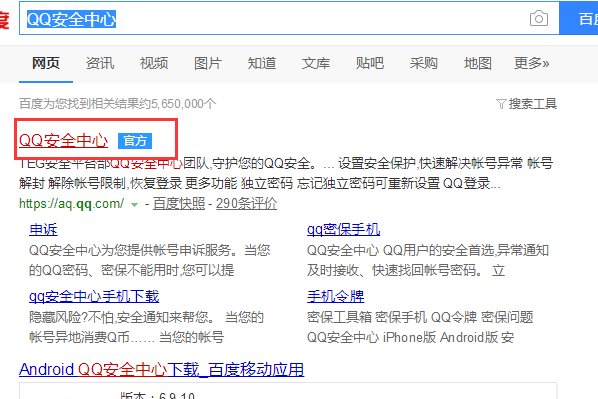Open the 手机令牌 sublink
This screenshot has height=399, width=598.
[x=336, y=296]
